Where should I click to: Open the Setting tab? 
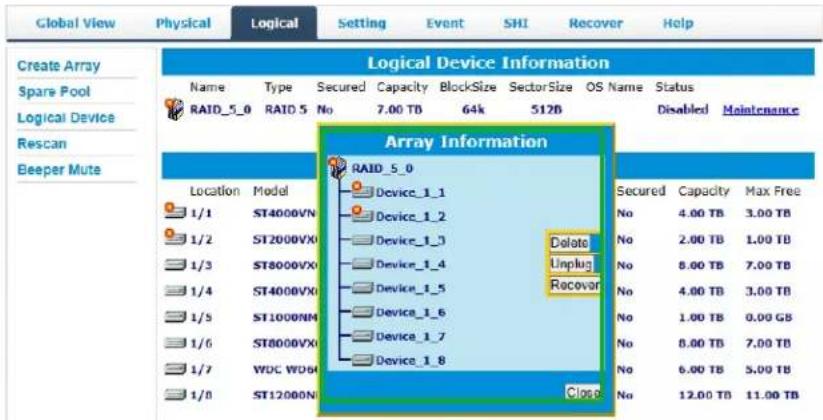[x=362, y=24]
